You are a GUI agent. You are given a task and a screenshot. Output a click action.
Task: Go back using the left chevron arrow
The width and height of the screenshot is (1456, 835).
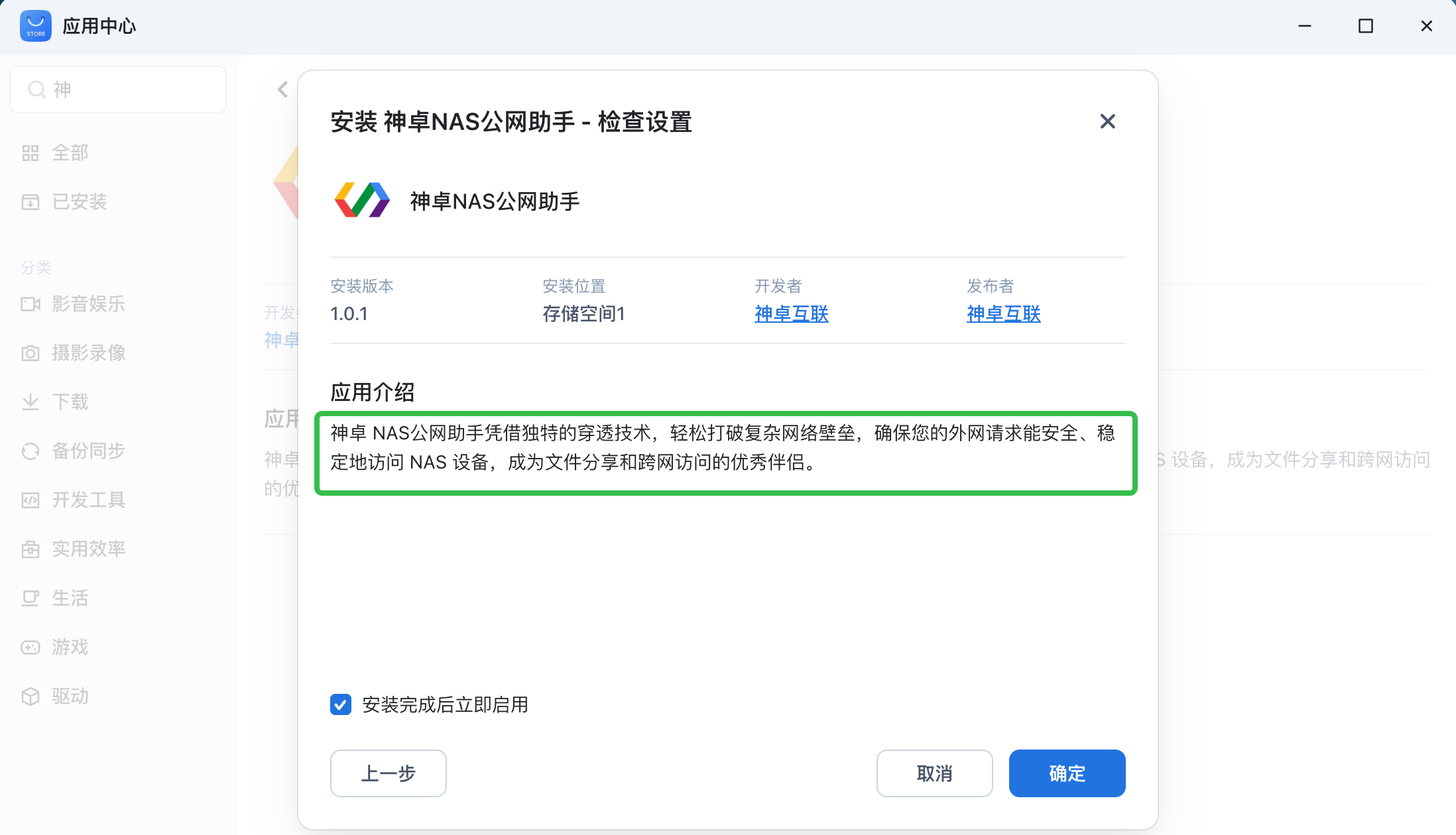click(x=283, y=89)
